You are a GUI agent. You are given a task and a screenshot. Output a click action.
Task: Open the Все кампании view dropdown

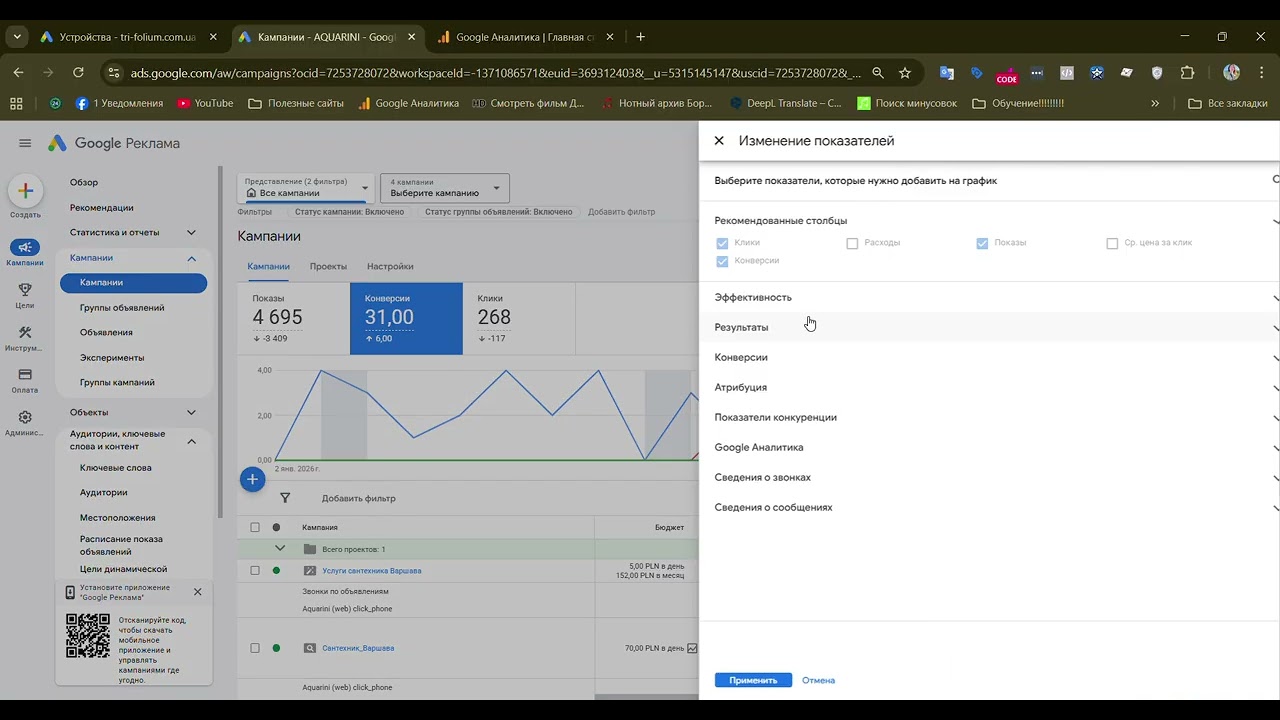coord(306,188)
